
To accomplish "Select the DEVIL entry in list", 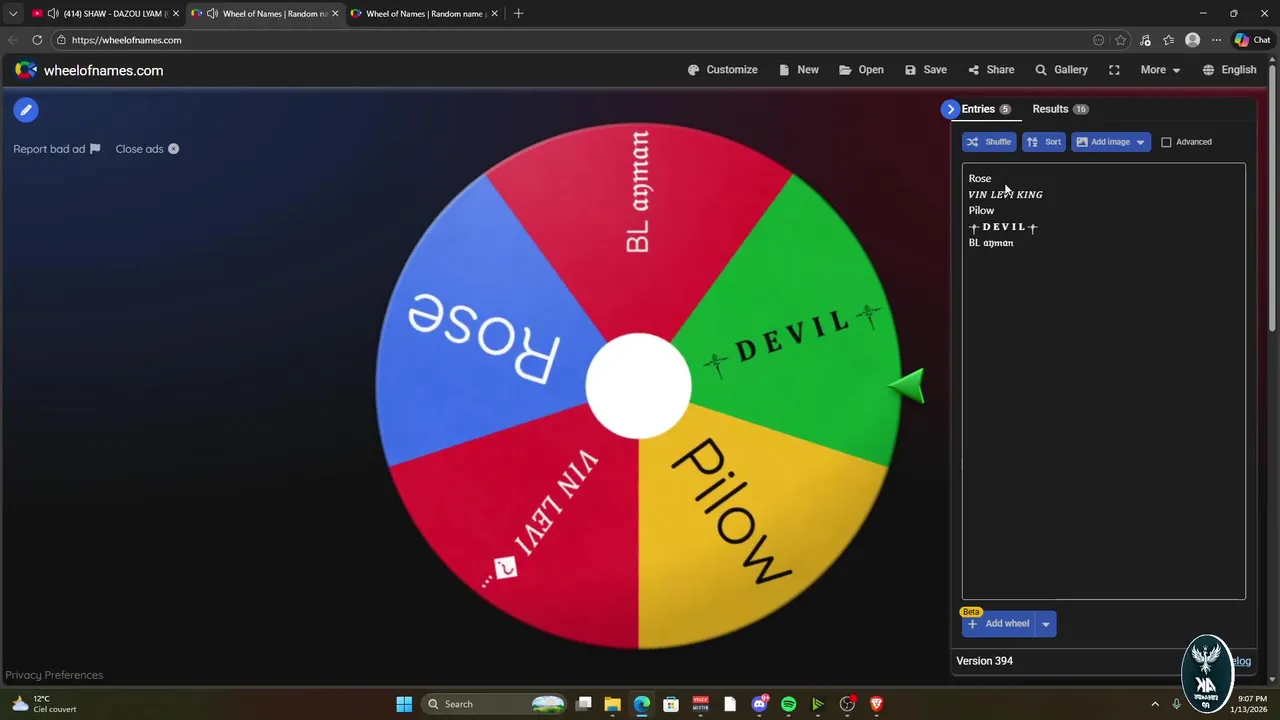I will [x=1003, y=227].
